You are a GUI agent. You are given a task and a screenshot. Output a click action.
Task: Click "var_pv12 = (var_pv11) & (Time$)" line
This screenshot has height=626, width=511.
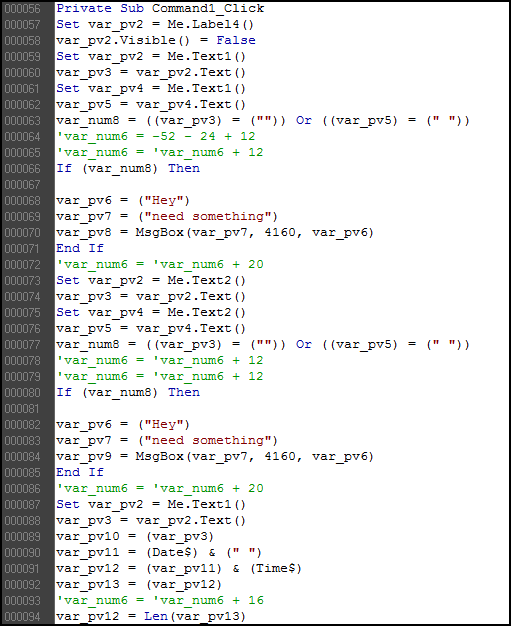(179, 569)
